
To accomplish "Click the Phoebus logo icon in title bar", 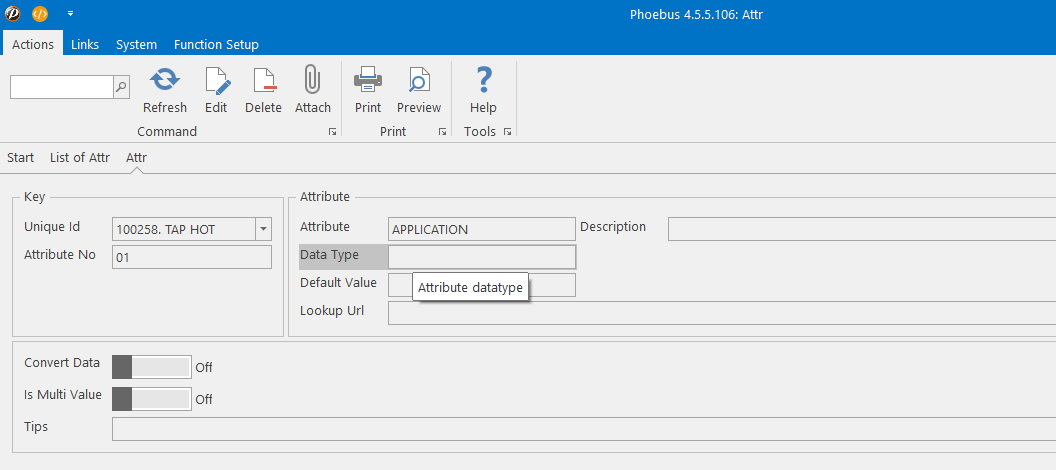I will 12,13.
